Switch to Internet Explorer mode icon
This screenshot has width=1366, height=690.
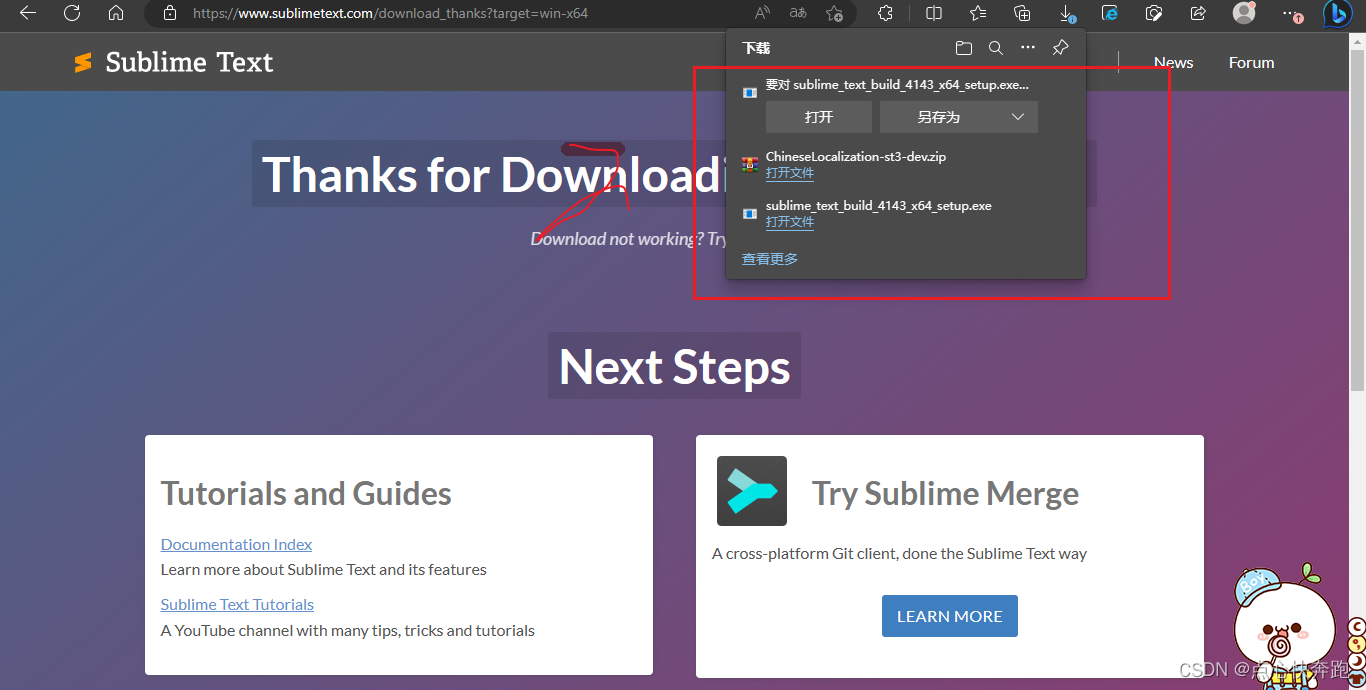tap(1110, 13)
